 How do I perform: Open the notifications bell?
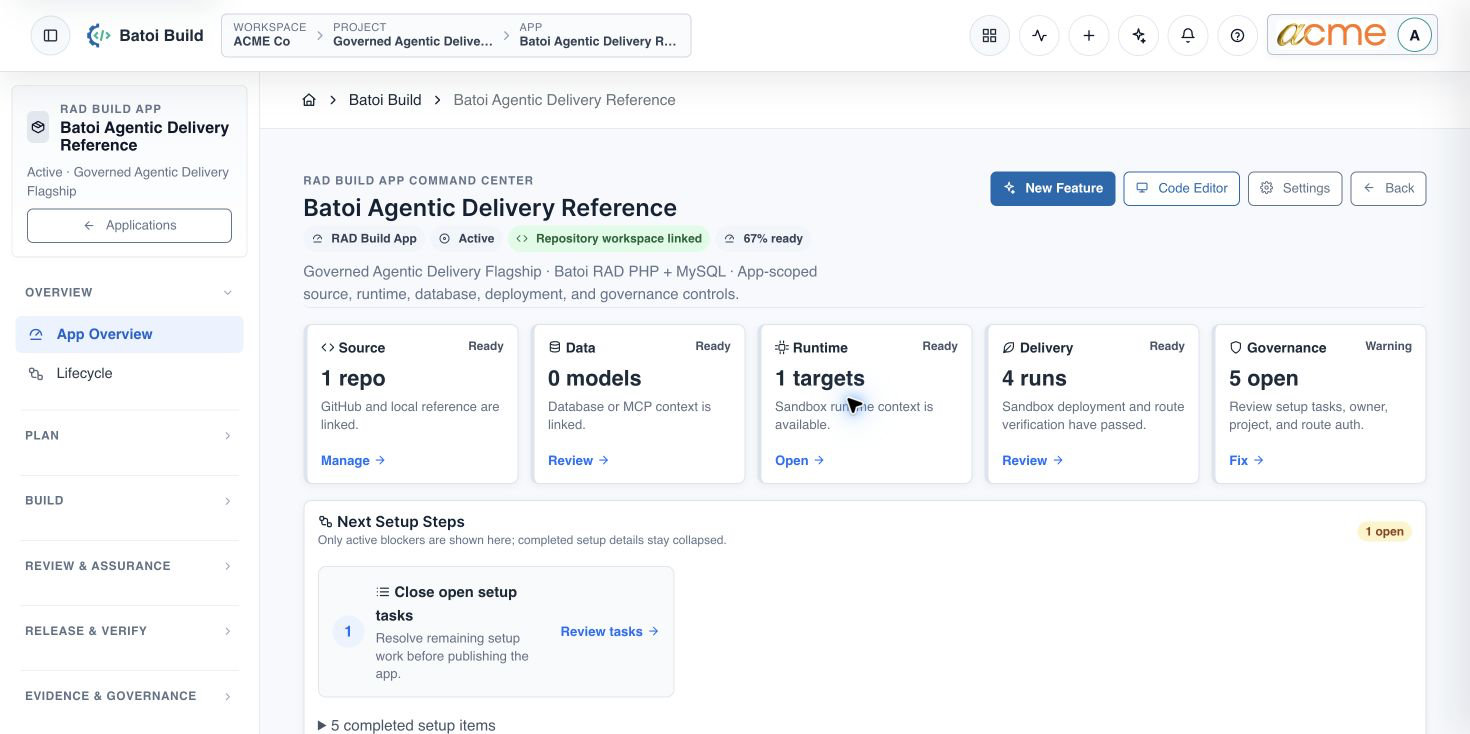tap(1187, 35)
